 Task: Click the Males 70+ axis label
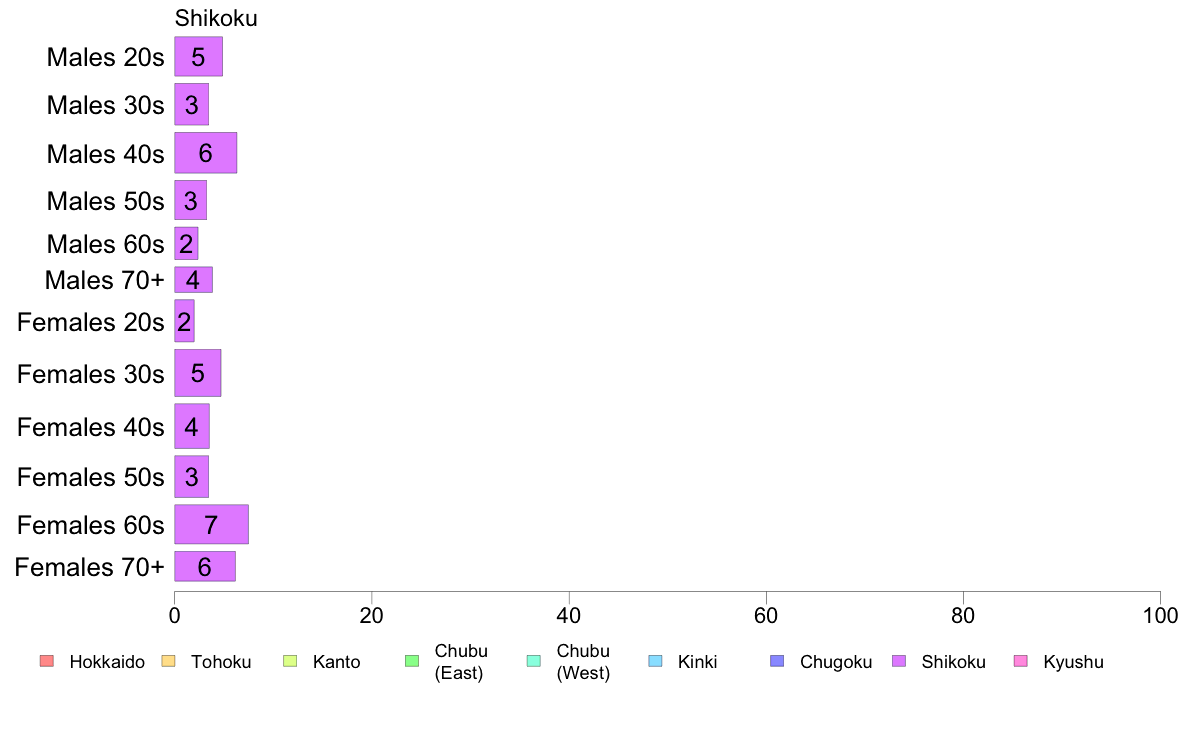(x=105, y=280)
